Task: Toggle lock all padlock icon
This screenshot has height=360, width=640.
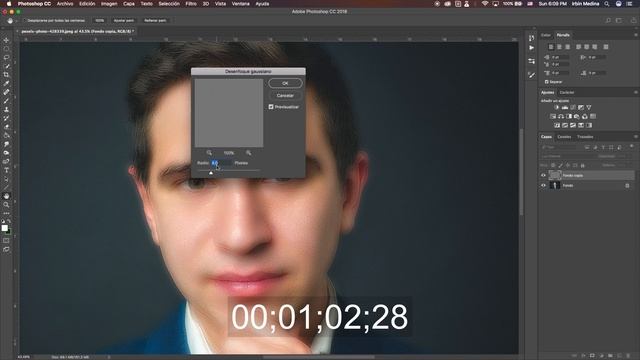Action: tap(582, 165)
